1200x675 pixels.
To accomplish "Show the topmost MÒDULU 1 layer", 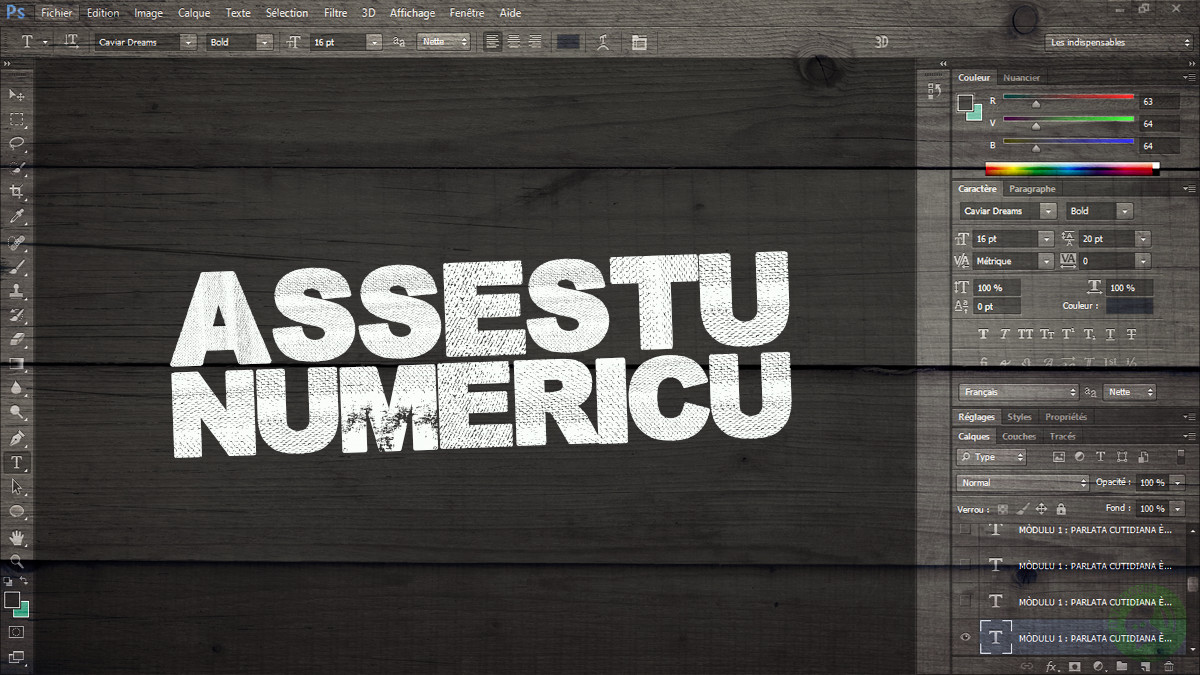I will [965, 529].
